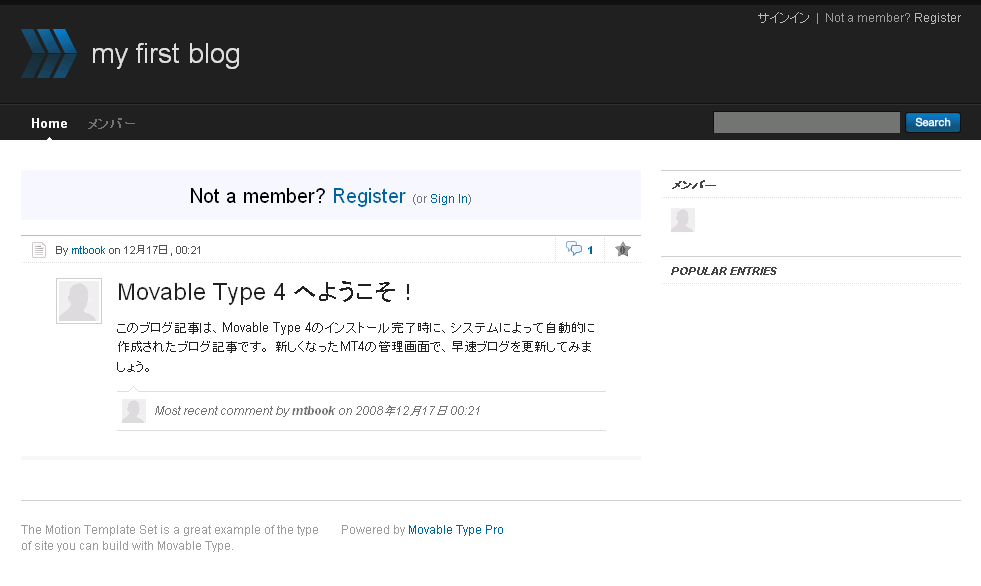This screenshot has height=586, width=981.
Task: Open the comments bubble icon showing 1
Action: point(574,249)
